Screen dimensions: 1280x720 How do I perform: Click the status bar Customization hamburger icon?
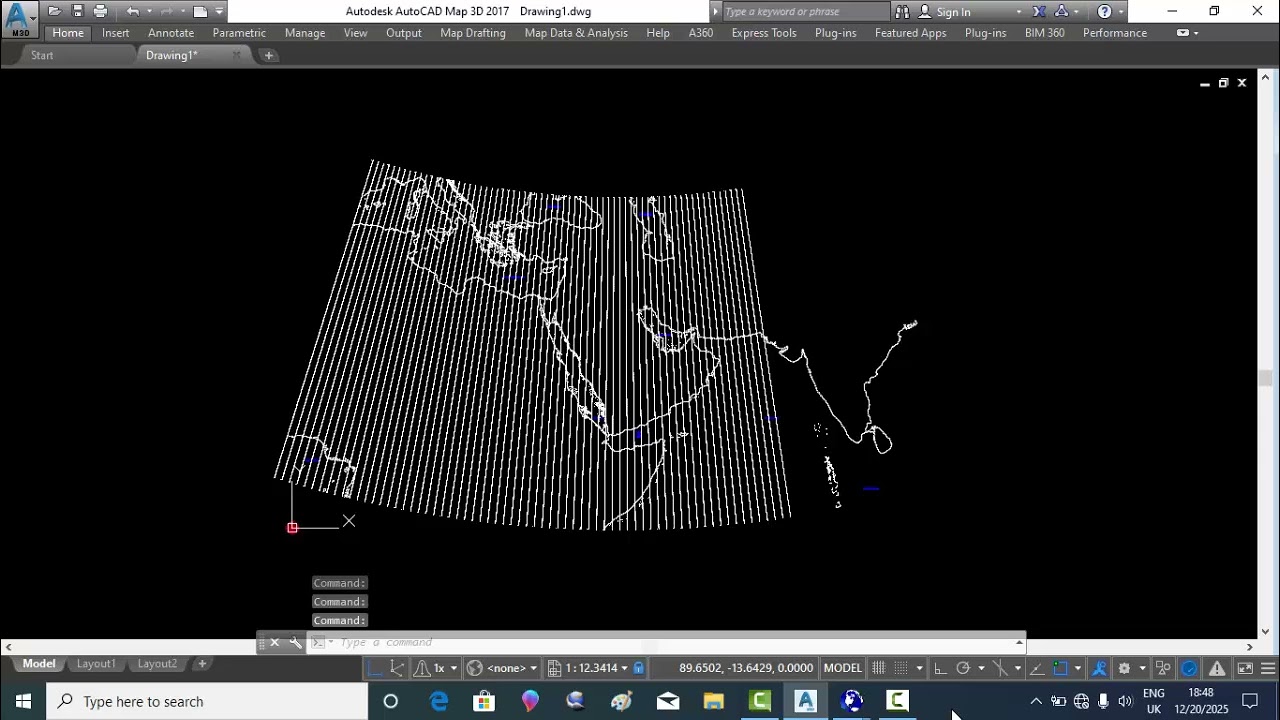[1268, 668]
